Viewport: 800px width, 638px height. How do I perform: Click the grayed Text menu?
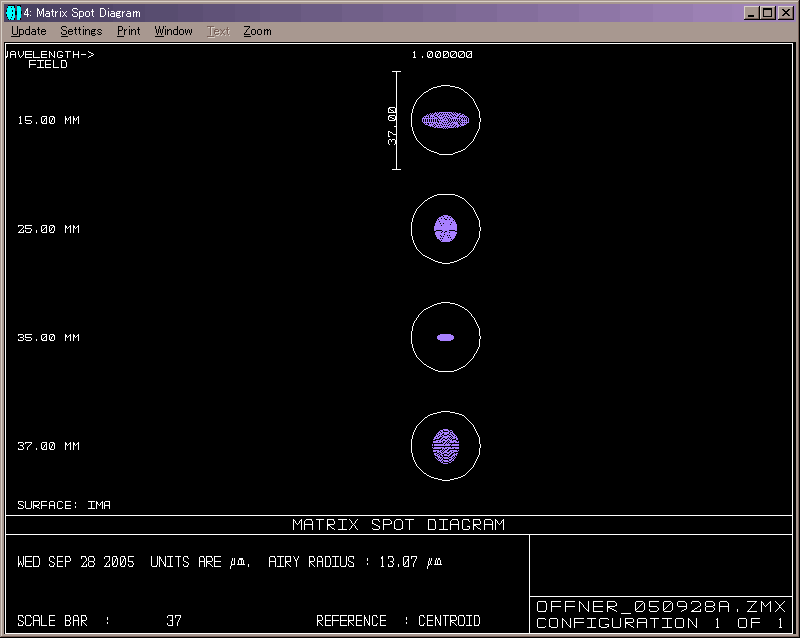pos(218,31)
